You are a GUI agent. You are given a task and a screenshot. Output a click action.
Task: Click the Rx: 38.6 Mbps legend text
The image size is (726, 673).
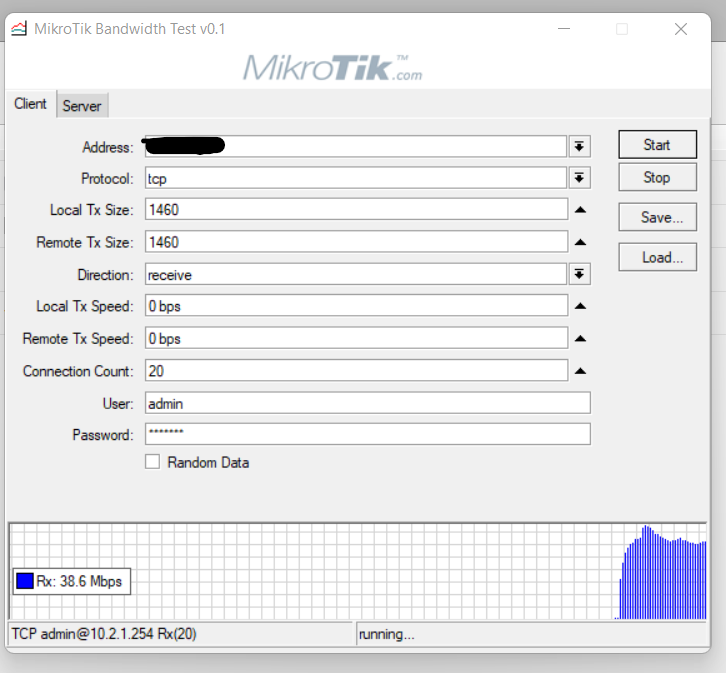click(x=79, y=581)
